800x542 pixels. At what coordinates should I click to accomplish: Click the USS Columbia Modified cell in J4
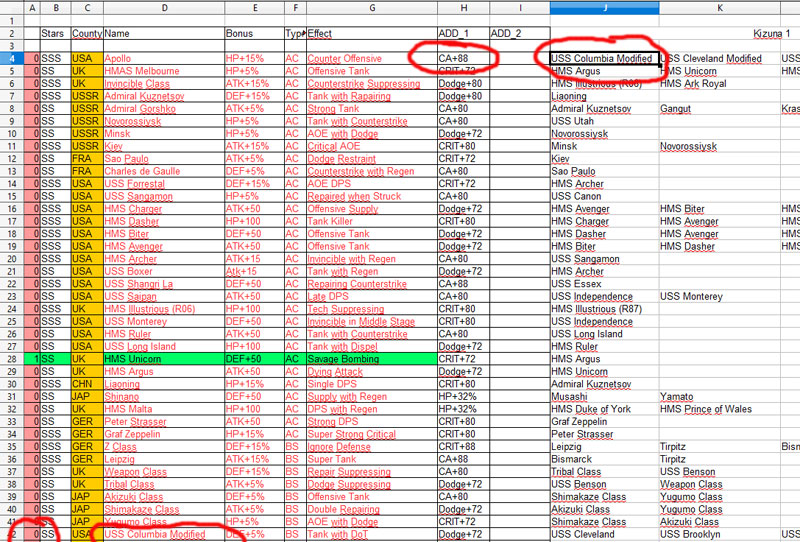coord(604,59)
